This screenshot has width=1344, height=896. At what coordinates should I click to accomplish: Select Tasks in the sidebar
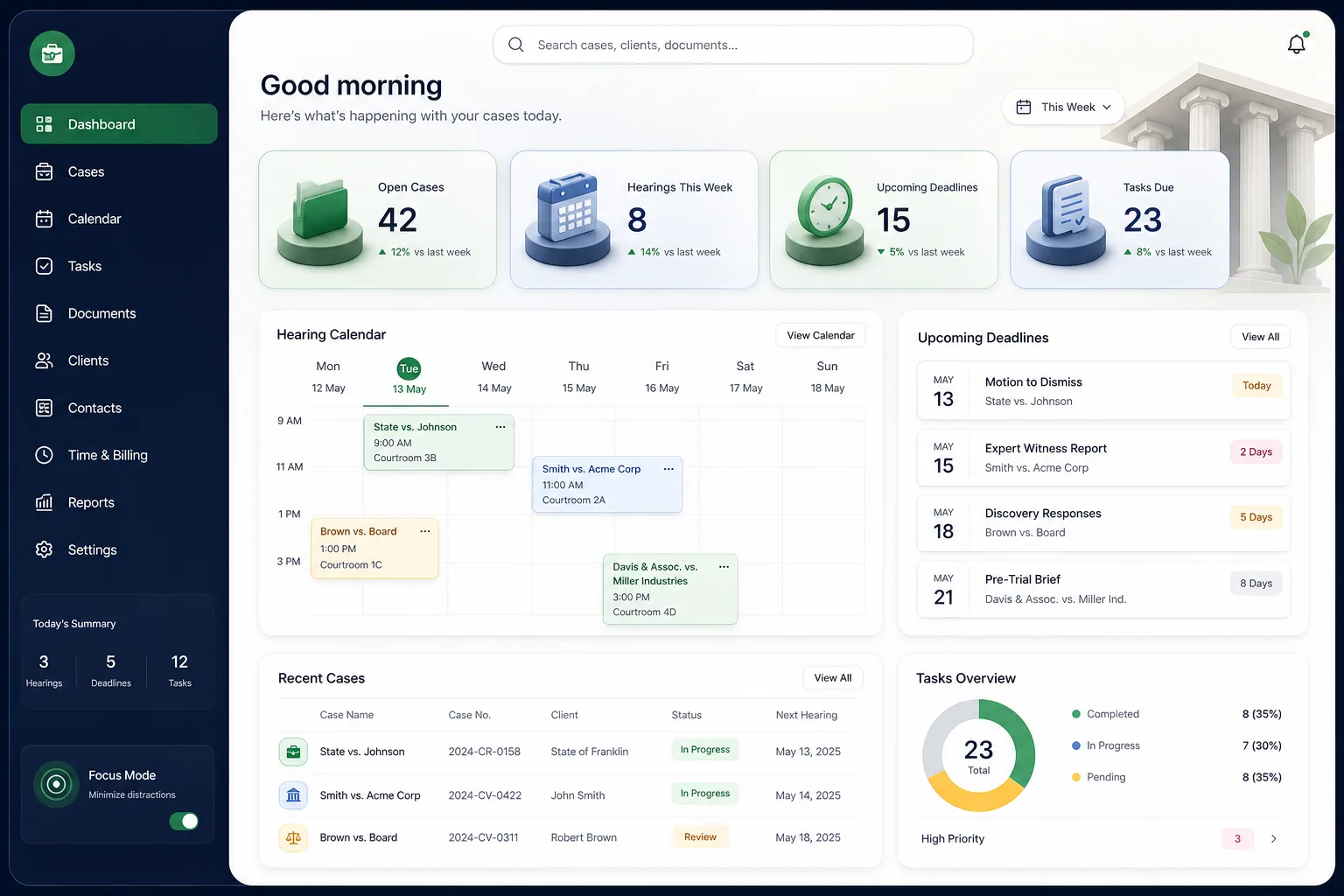(119, 266)
